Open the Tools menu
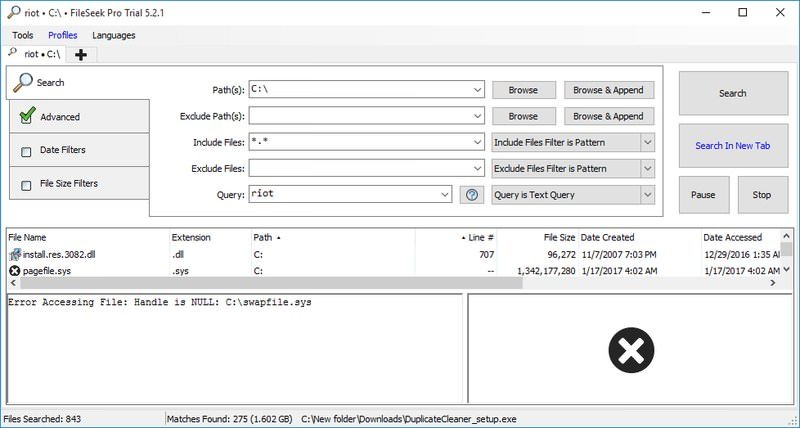Viewport: 800px width, 428px height. [x=22, y=35]
